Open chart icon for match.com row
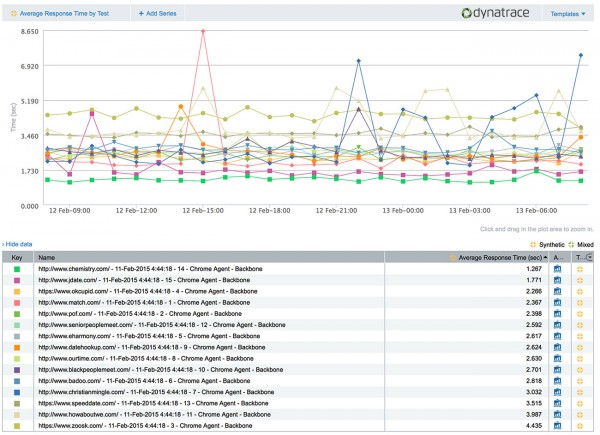The height and width of the screenshot is (435, 600). [x=558, y=303]
